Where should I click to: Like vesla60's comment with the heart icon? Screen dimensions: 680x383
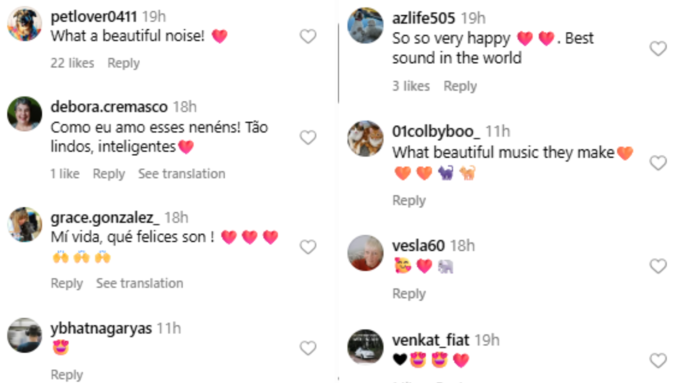(x=658, y=266)
